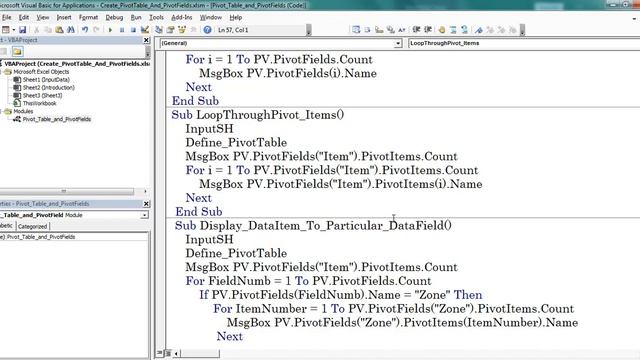Open the Edit toolbar options arrow
Screen dimensions: 640x360
click(x=522, y=30)
